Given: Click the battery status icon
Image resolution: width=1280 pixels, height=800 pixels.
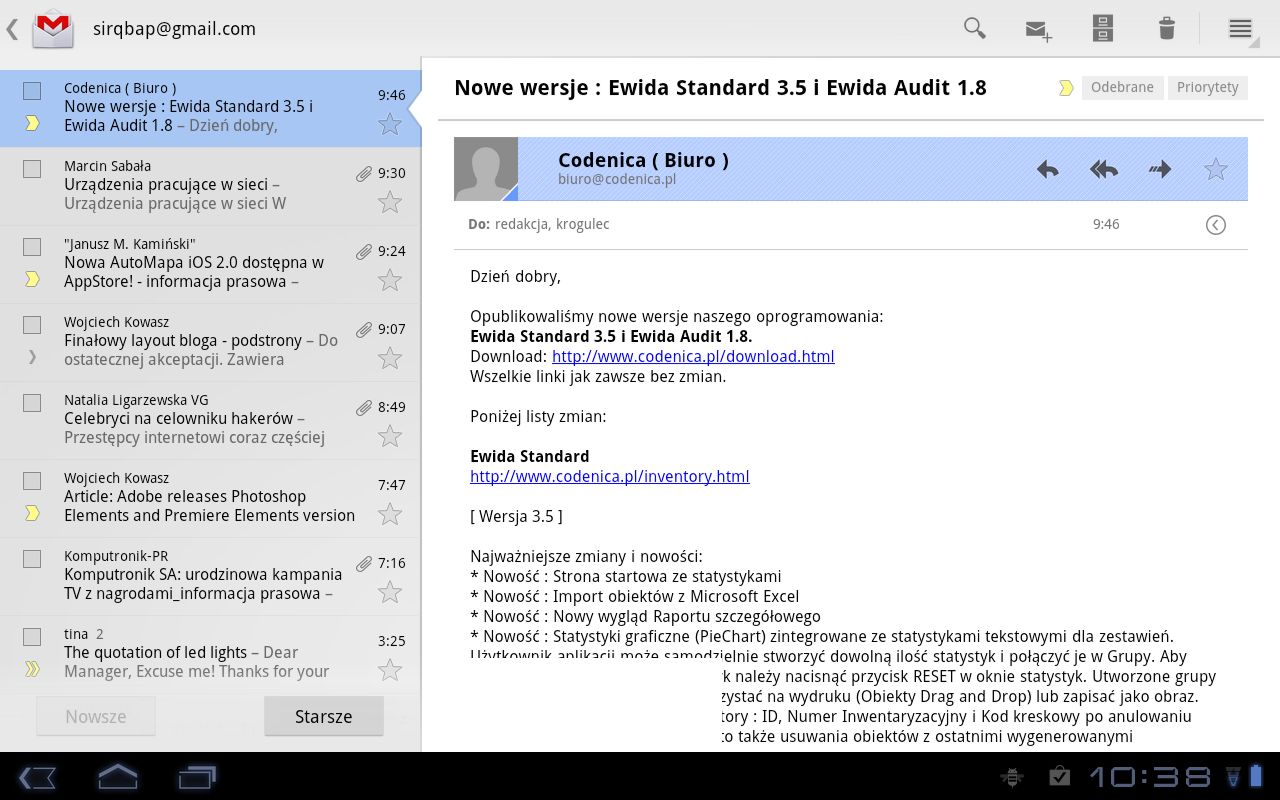Looking at the screenshot, I should click(x=1257, y=776).
